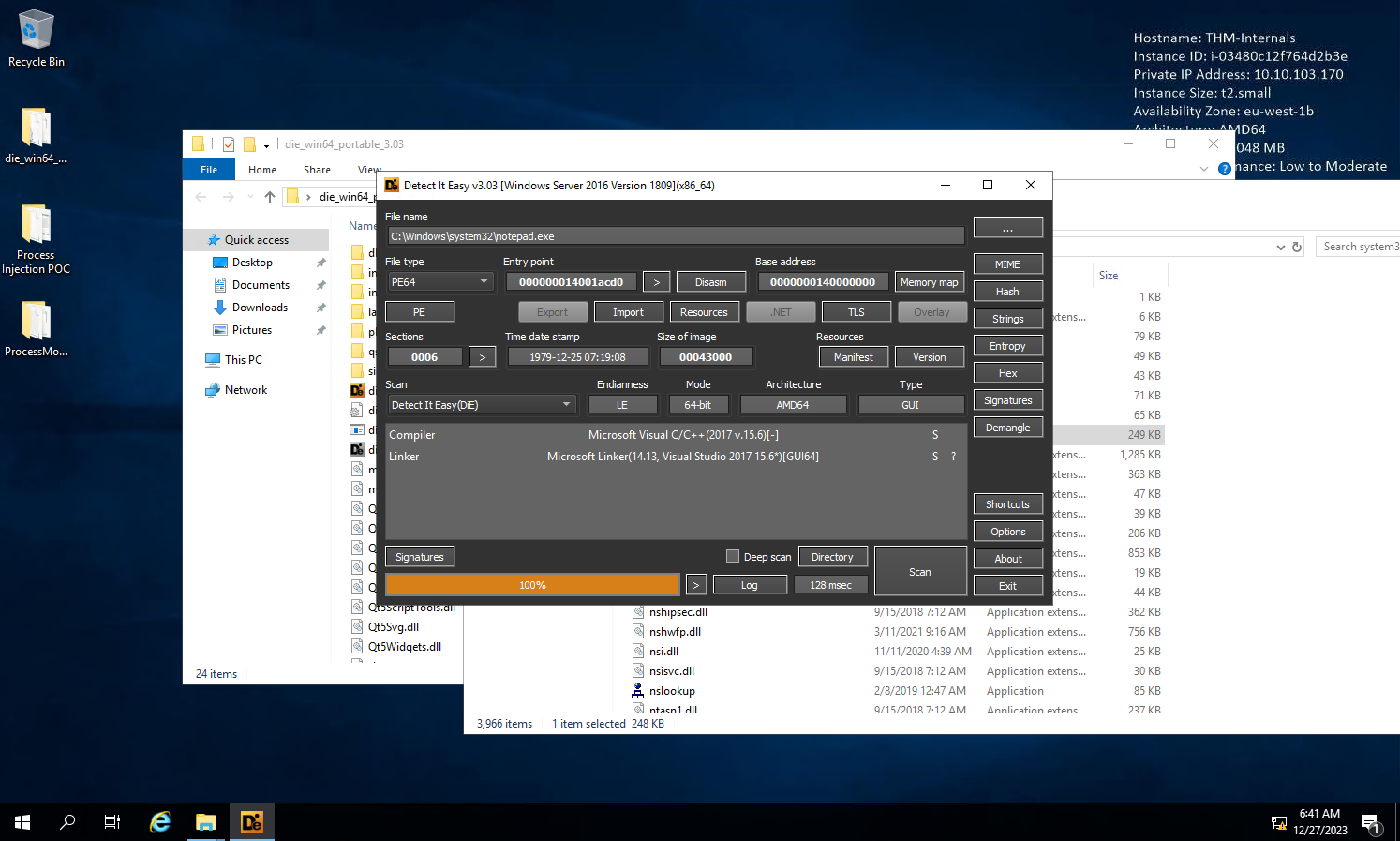Expand the Explorer ribbon chevron
This screenshot has height=841, width=1400.
(1204, 169)
